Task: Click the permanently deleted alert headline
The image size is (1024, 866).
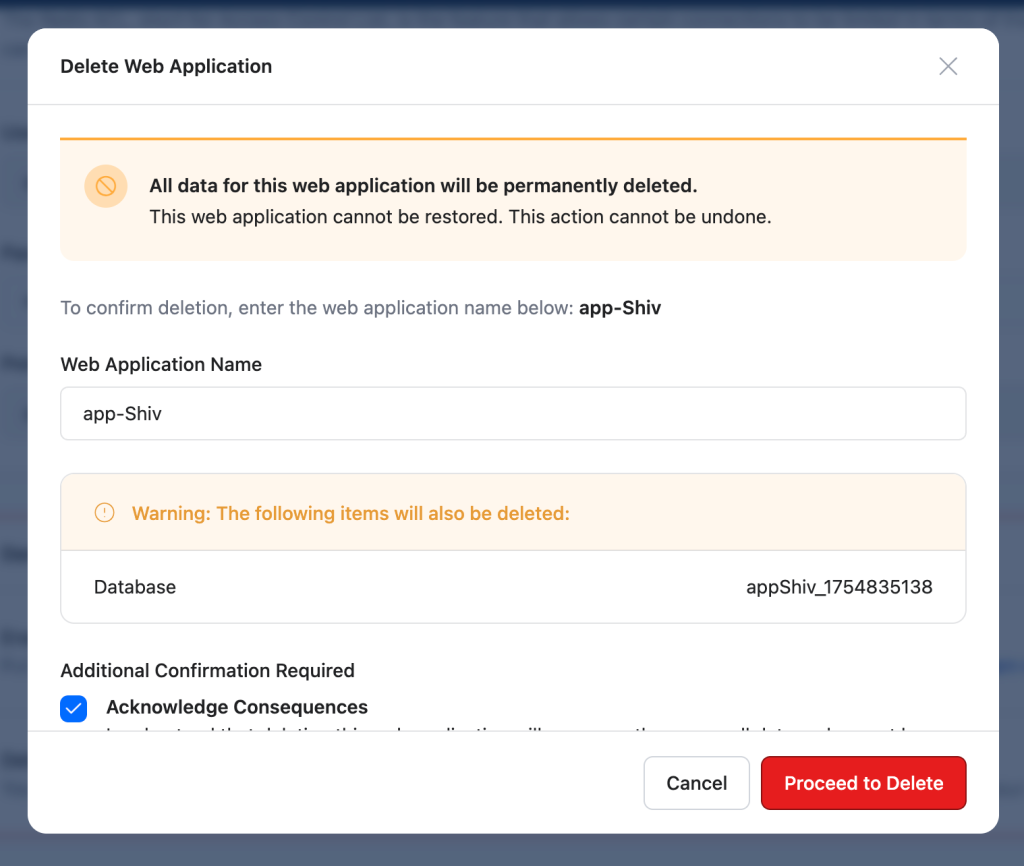Action: click(423, 185)
